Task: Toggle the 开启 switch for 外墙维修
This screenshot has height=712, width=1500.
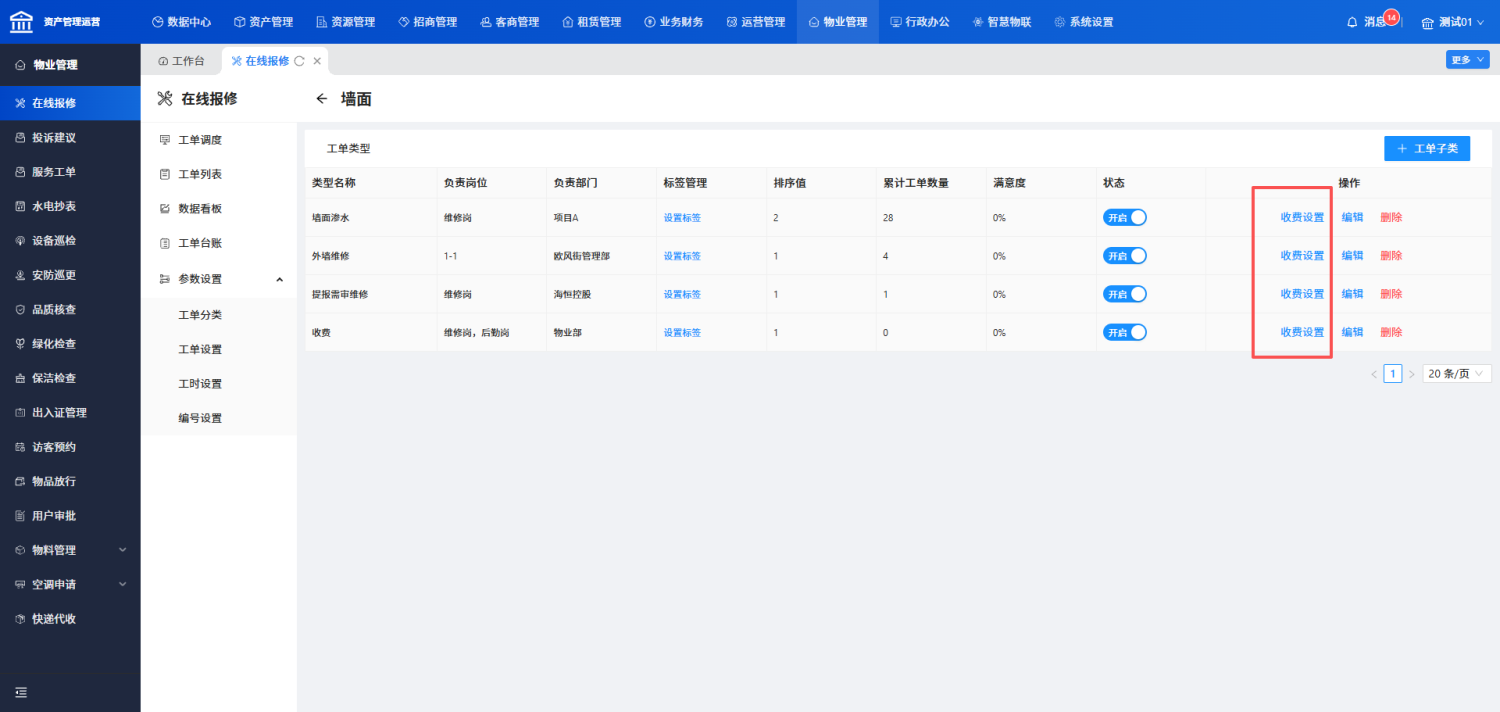Action: click(1125, 256)
